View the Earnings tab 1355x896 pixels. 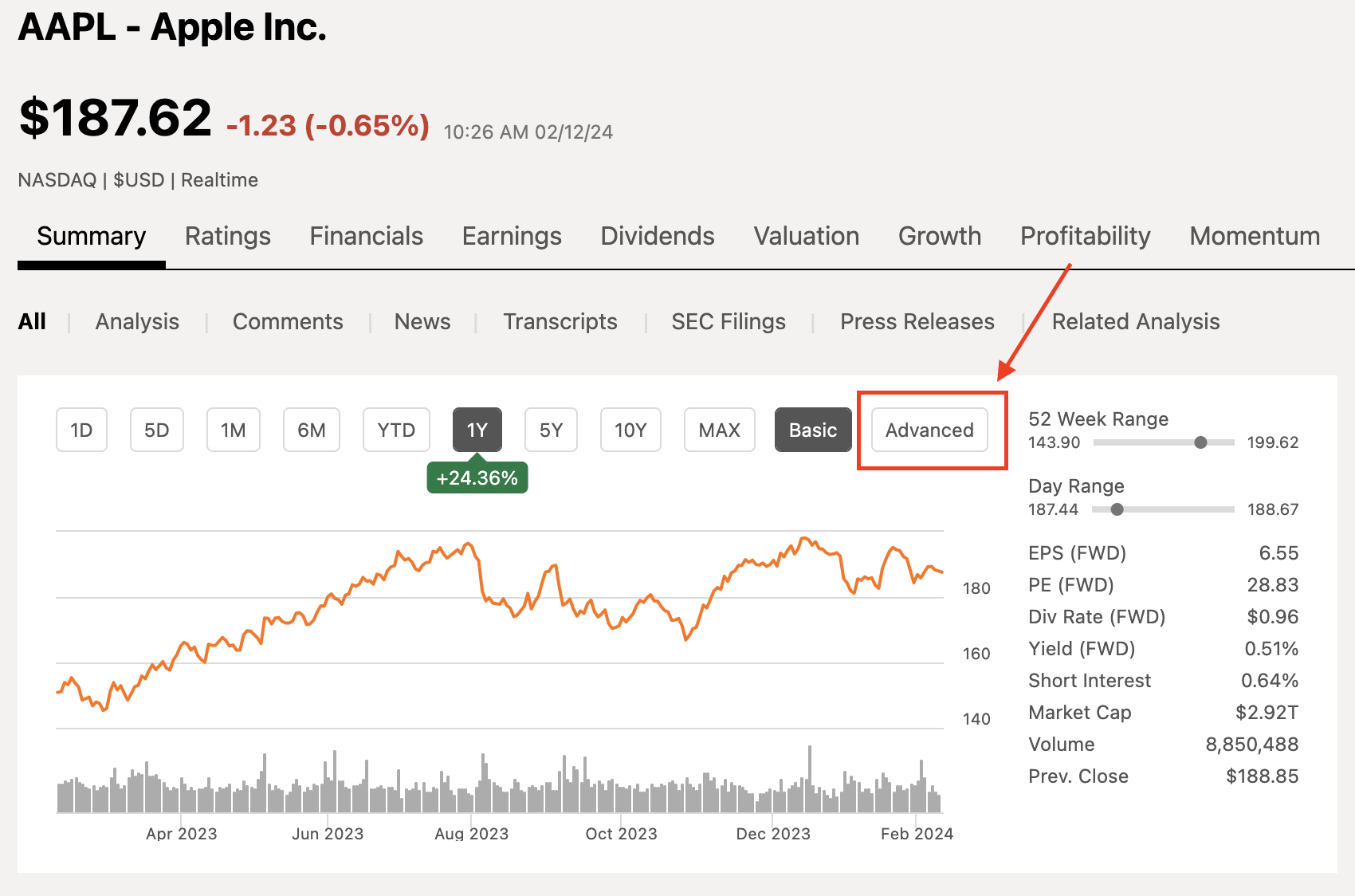(511, 236)
